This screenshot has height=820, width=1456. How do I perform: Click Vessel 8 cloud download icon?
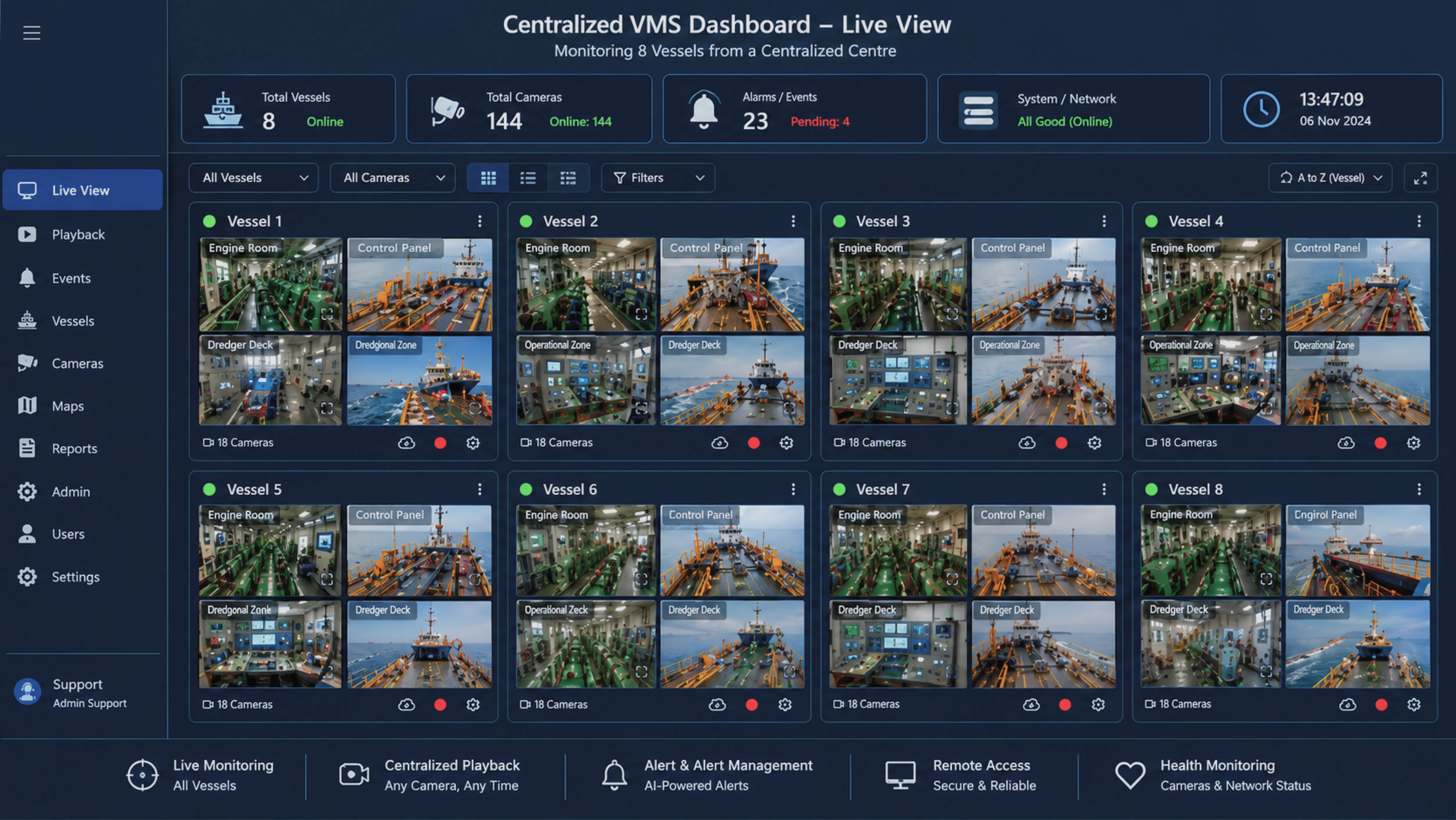pyautogui.click(x=1348, y=705)
